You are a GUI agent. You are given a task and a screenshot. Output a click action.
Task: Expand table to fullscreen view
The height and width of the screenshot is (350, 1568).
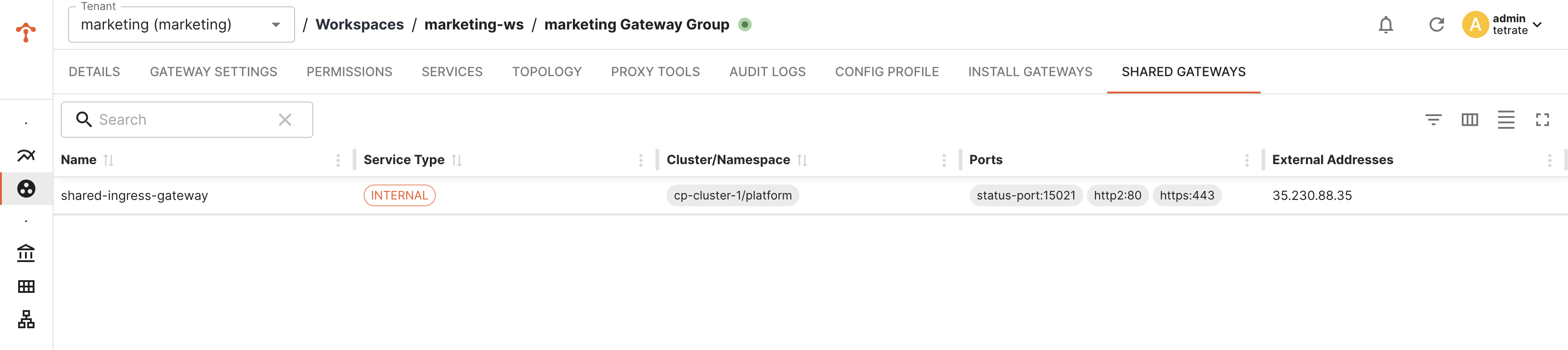tap(1543, 120)
